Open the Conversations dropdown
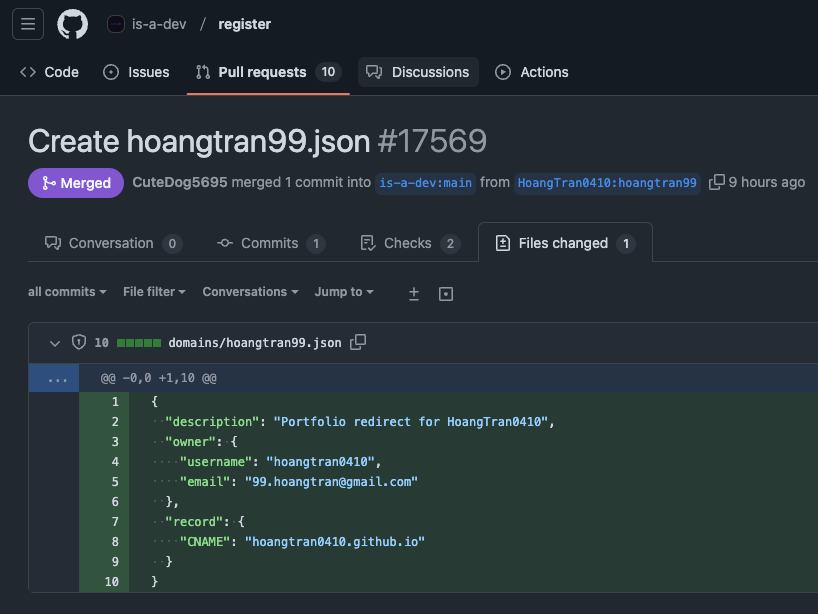This screenshot has height=614, width=818. [x=250, y=292]
